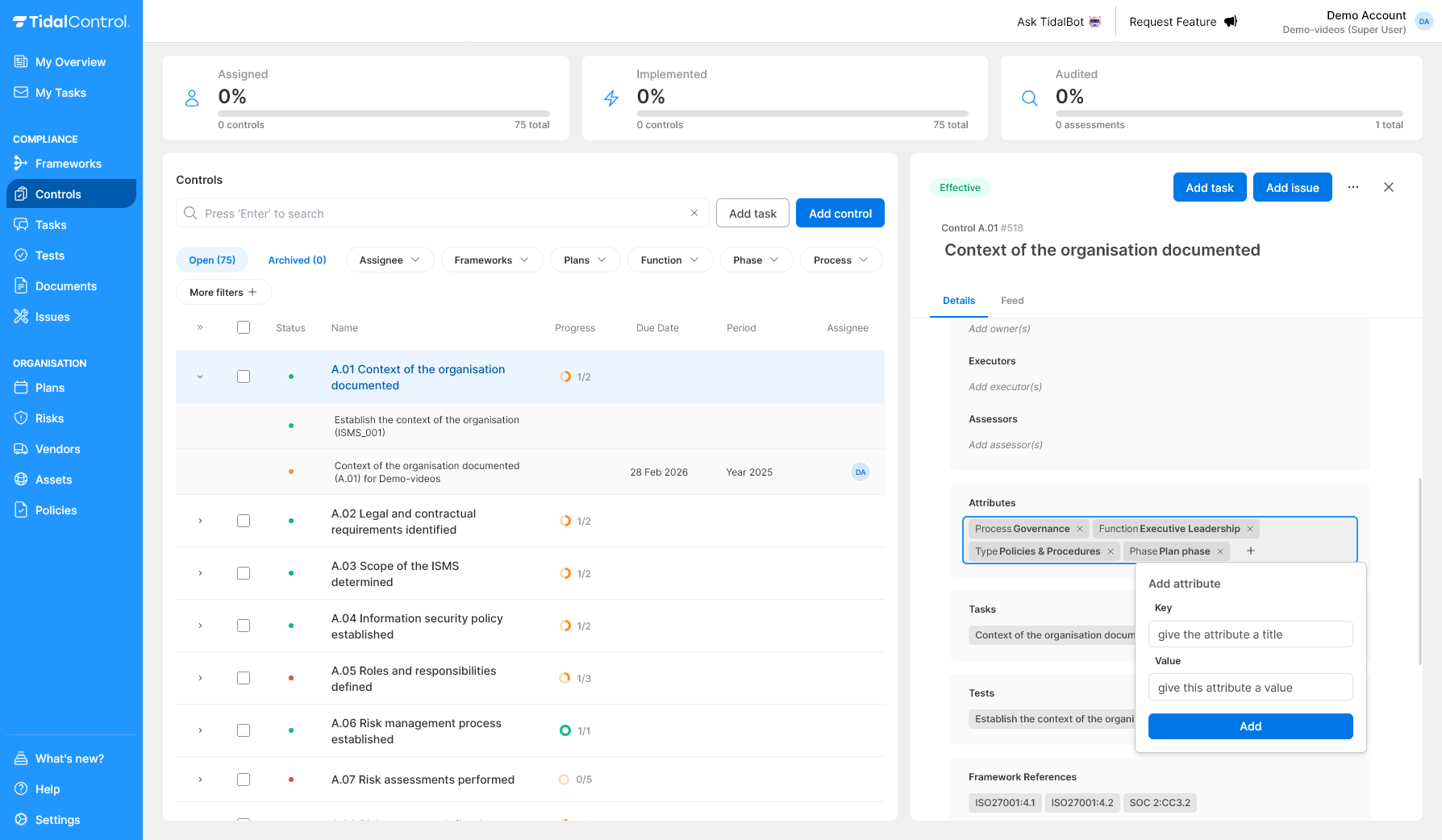The height and width of the screenshot is (840, 1442).
Task: Click the attribute Key input field
Action: (x=1250, y=634)
